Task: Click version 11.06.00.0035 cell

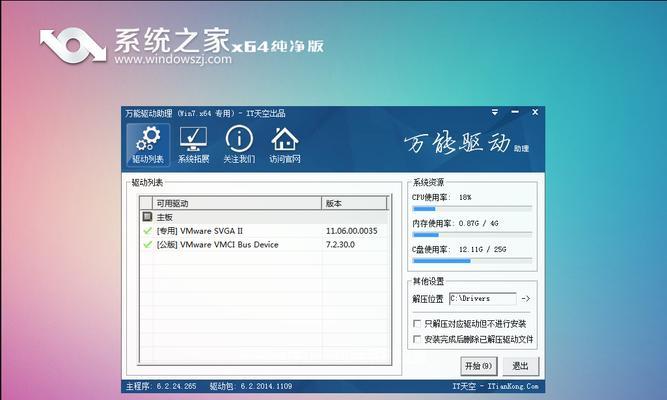Action: (x=351, y=231)
